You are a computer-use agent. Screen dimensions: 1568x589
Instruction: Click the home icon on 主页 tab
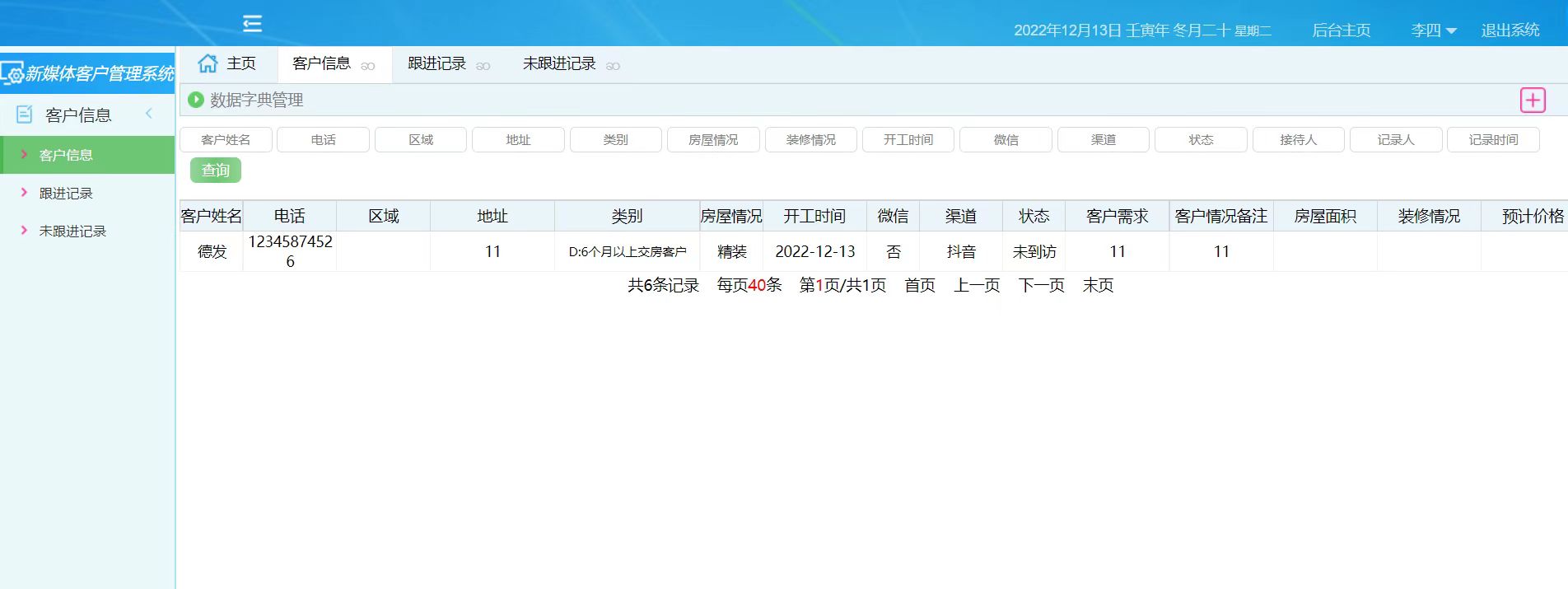coord(208,63)
